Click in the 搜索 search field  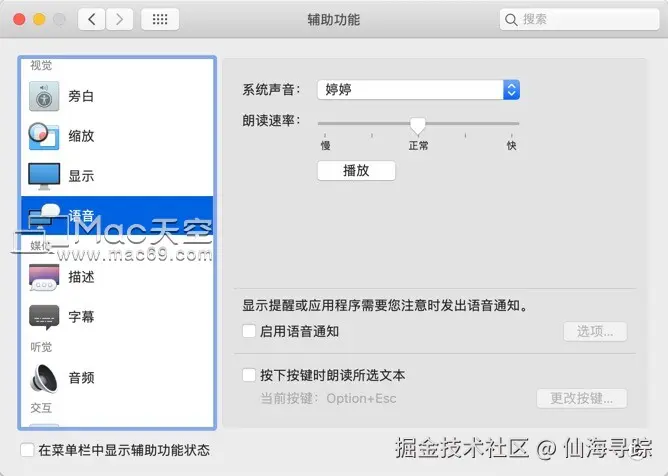(x=579, y=19)
